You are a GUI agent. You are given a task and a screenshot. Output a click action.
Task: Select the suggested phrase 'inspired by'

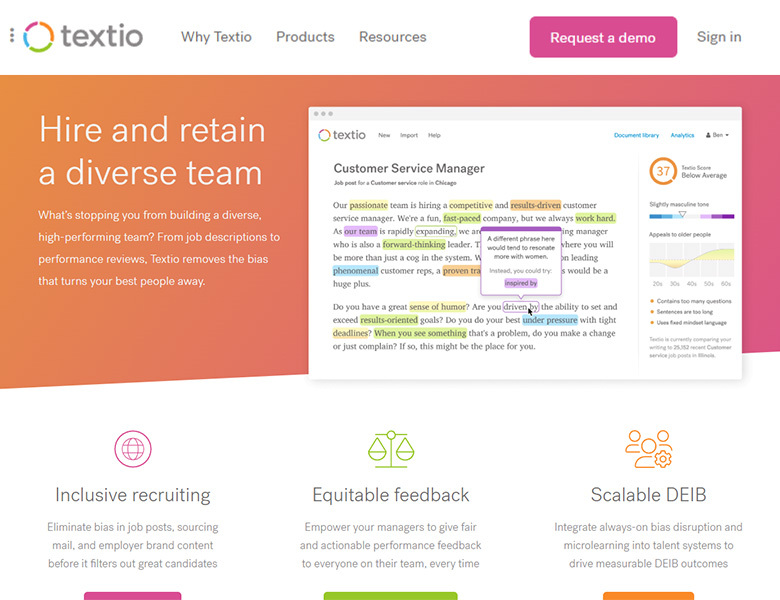pos(521,283)
